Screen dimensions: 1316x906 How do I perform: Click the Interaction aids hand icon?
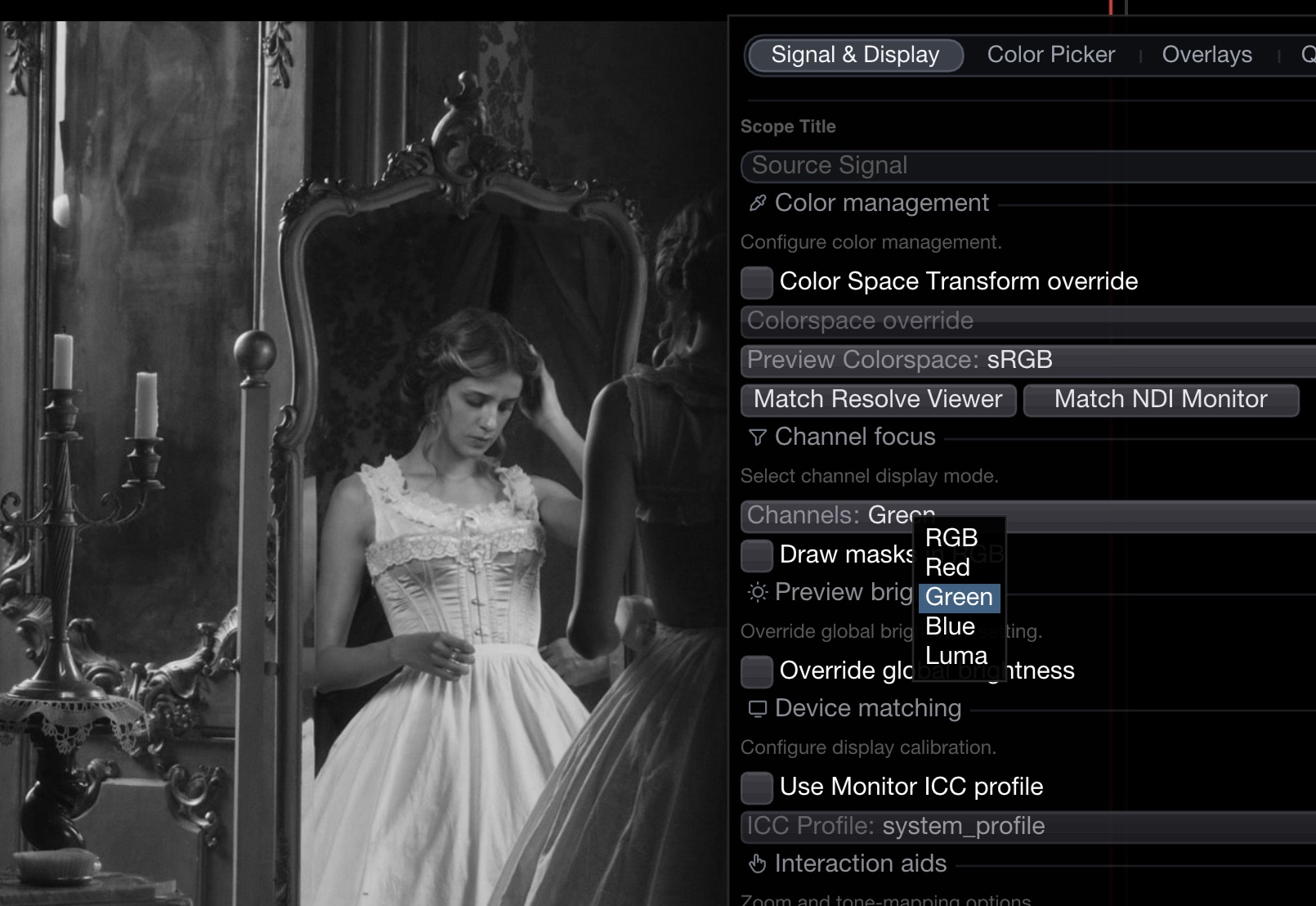(x=758, y=863)
